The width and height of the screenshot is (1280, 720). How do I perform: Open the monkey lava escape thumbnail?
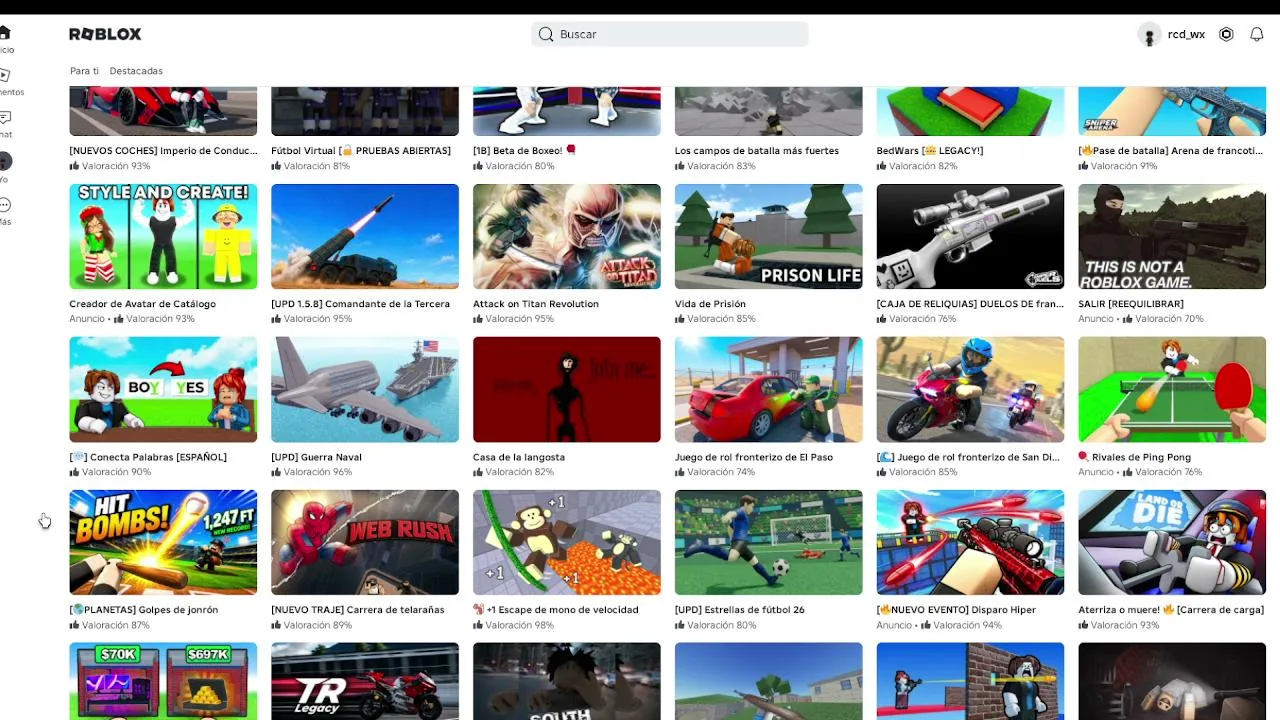(x=567, y=542)
